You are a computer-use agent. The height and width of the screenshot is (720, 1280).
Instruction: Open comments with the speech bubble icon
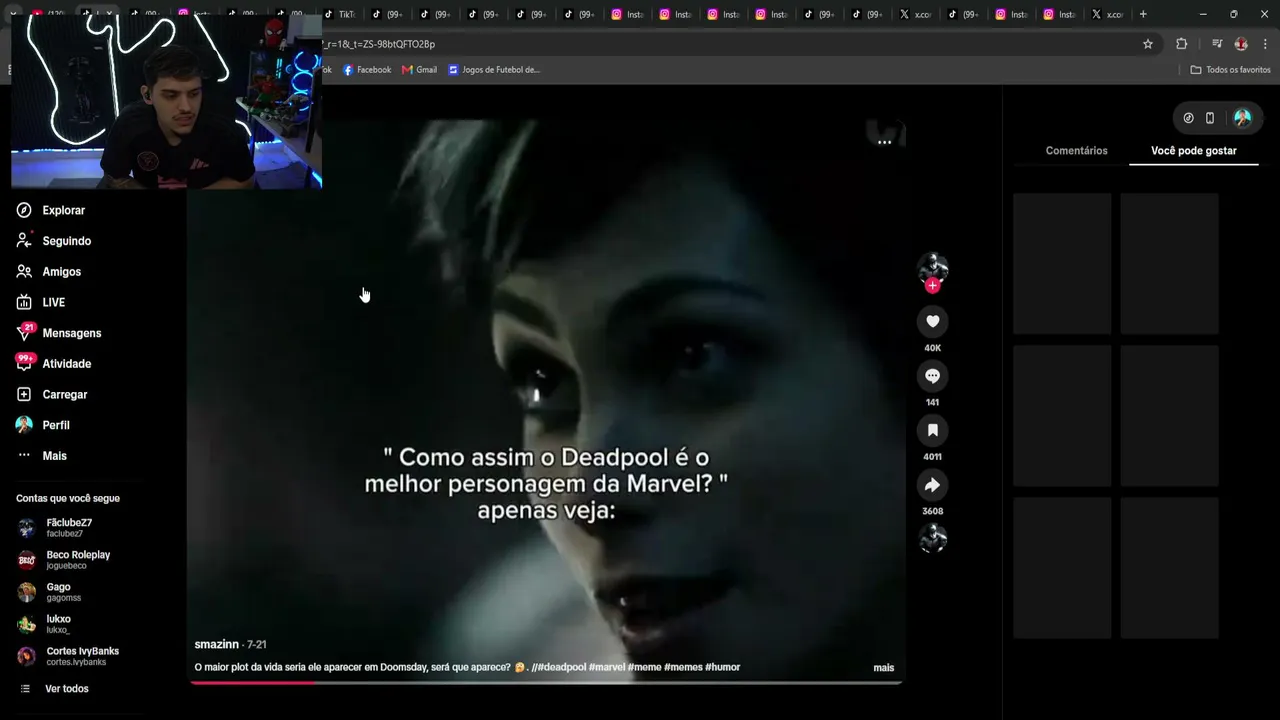point(932,376)
